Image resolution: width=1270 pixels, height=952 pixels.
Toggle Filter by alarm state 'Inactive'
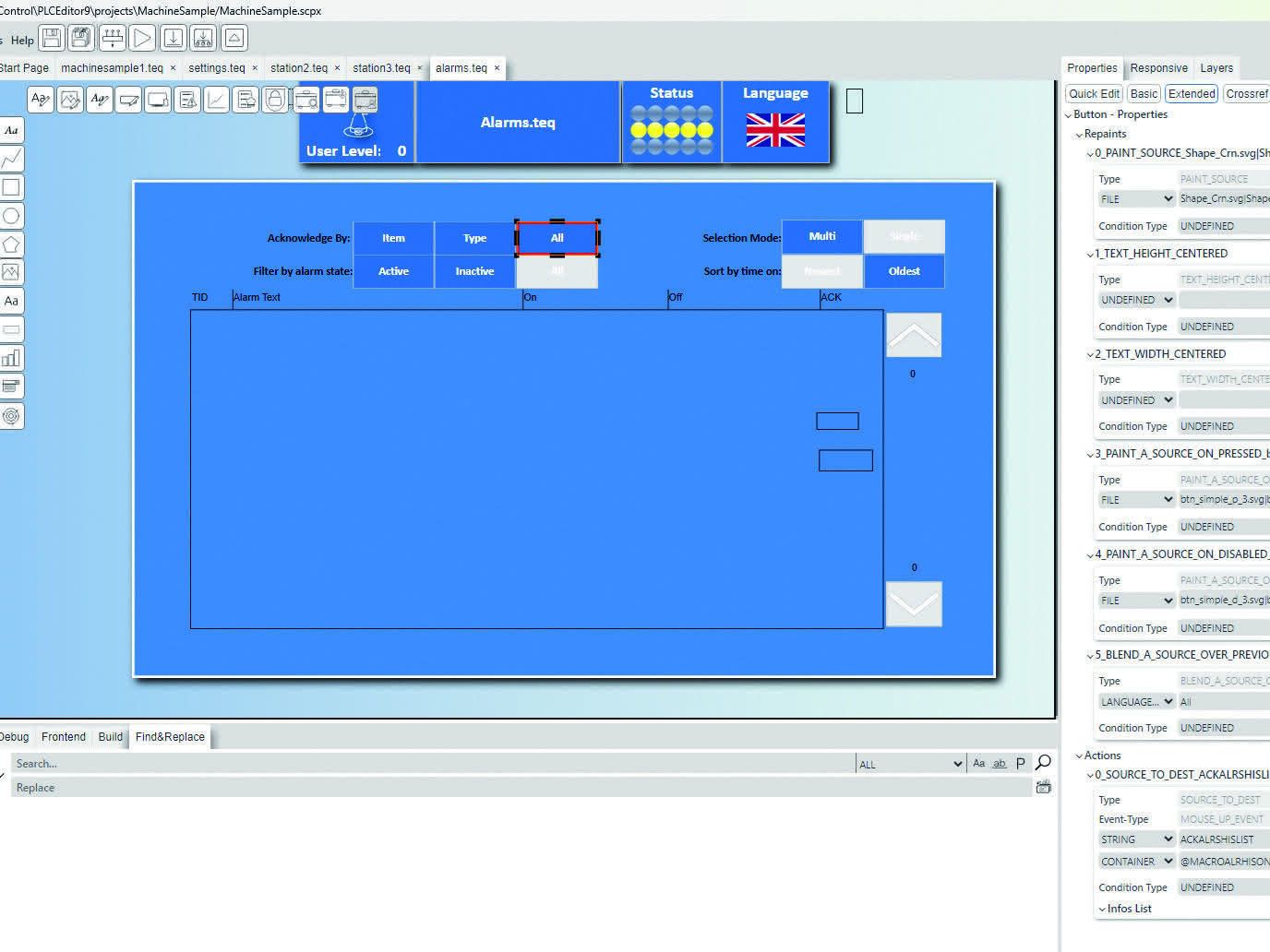[x=474, y=271]
